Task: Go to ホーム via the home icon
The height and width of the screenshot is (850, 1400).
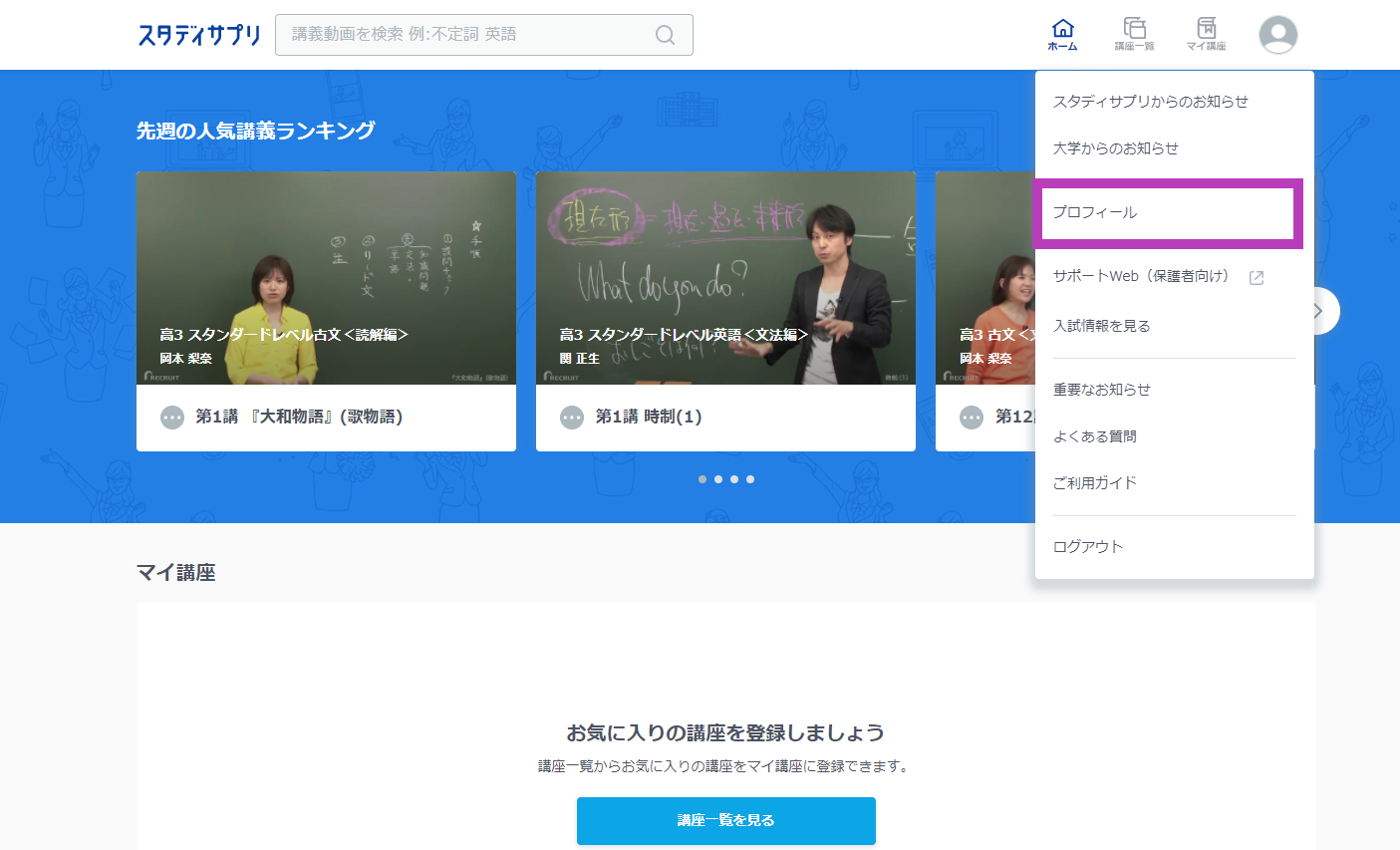Action: point(1063,34)
